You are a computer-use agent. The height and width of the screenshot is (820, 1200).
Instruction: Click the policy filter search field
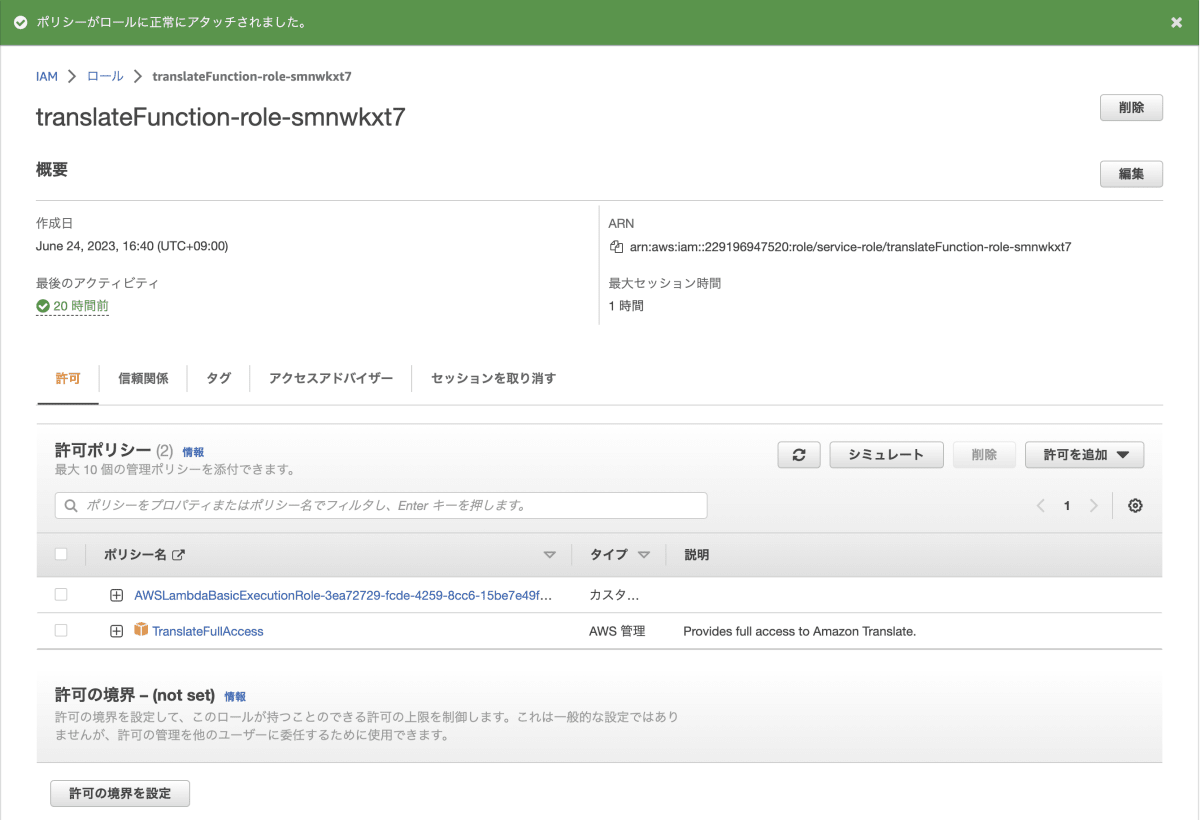pyautogui.click(x=381, y=505)
